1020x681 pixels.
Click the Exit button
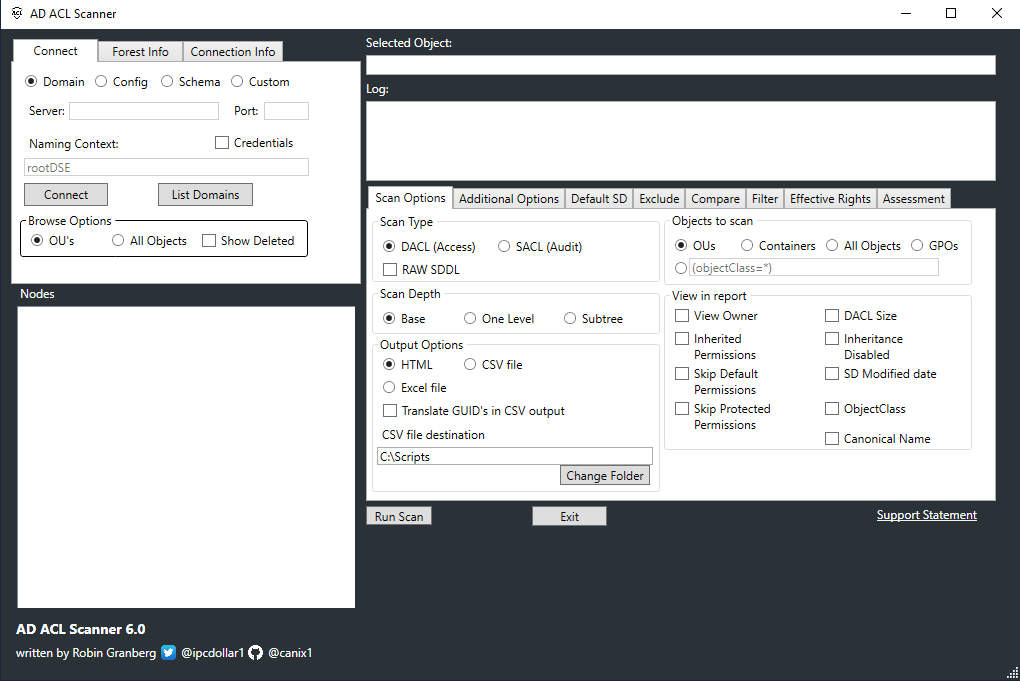(x=569, y=516)
